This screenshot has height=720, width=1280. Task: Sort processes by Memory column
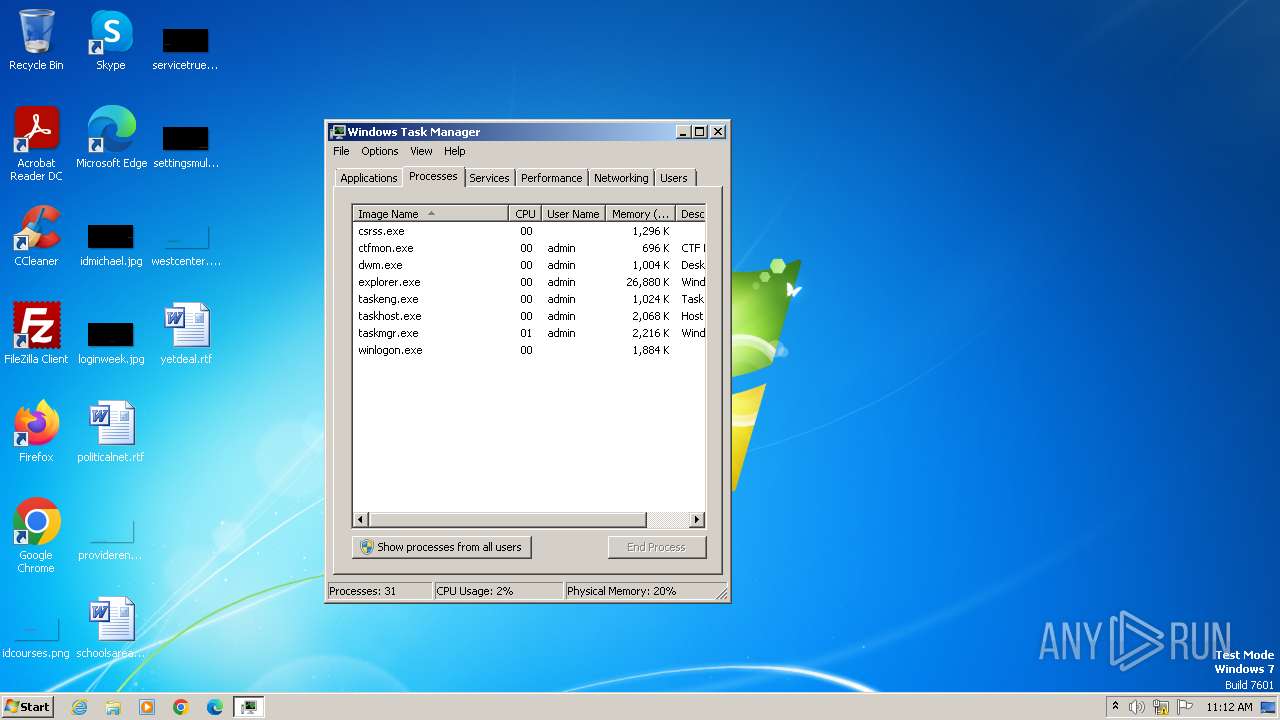(641, 214)
